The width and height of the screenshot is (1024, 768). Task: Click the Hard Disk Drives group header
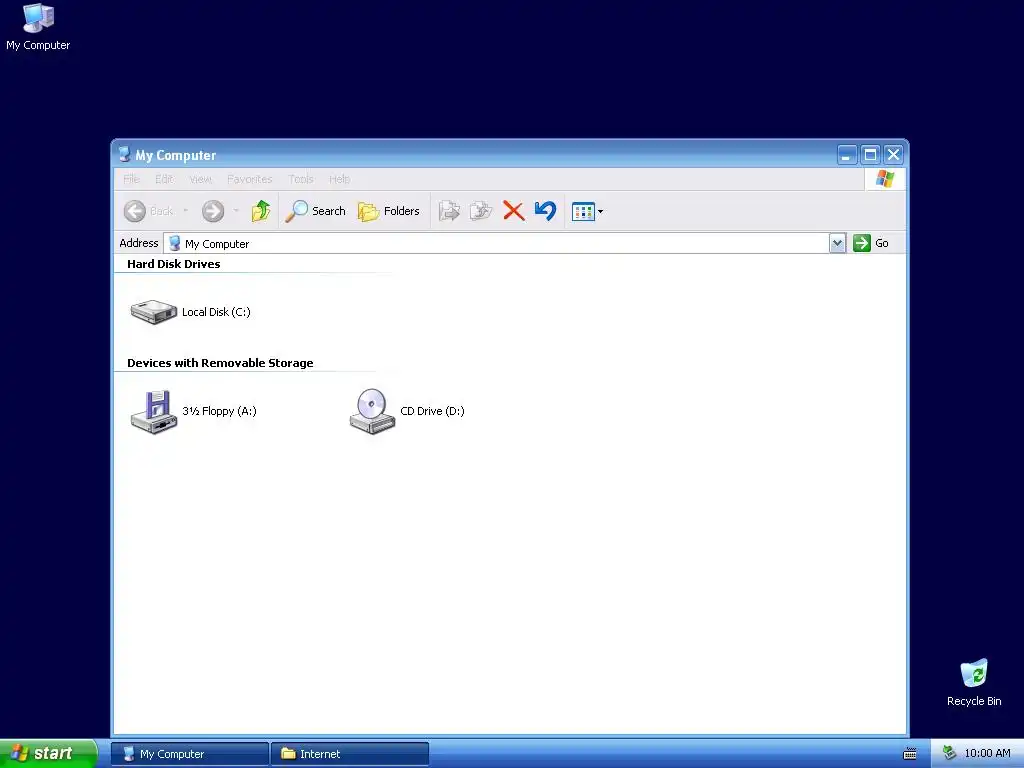pyautogui.click(x=174, y=264)
